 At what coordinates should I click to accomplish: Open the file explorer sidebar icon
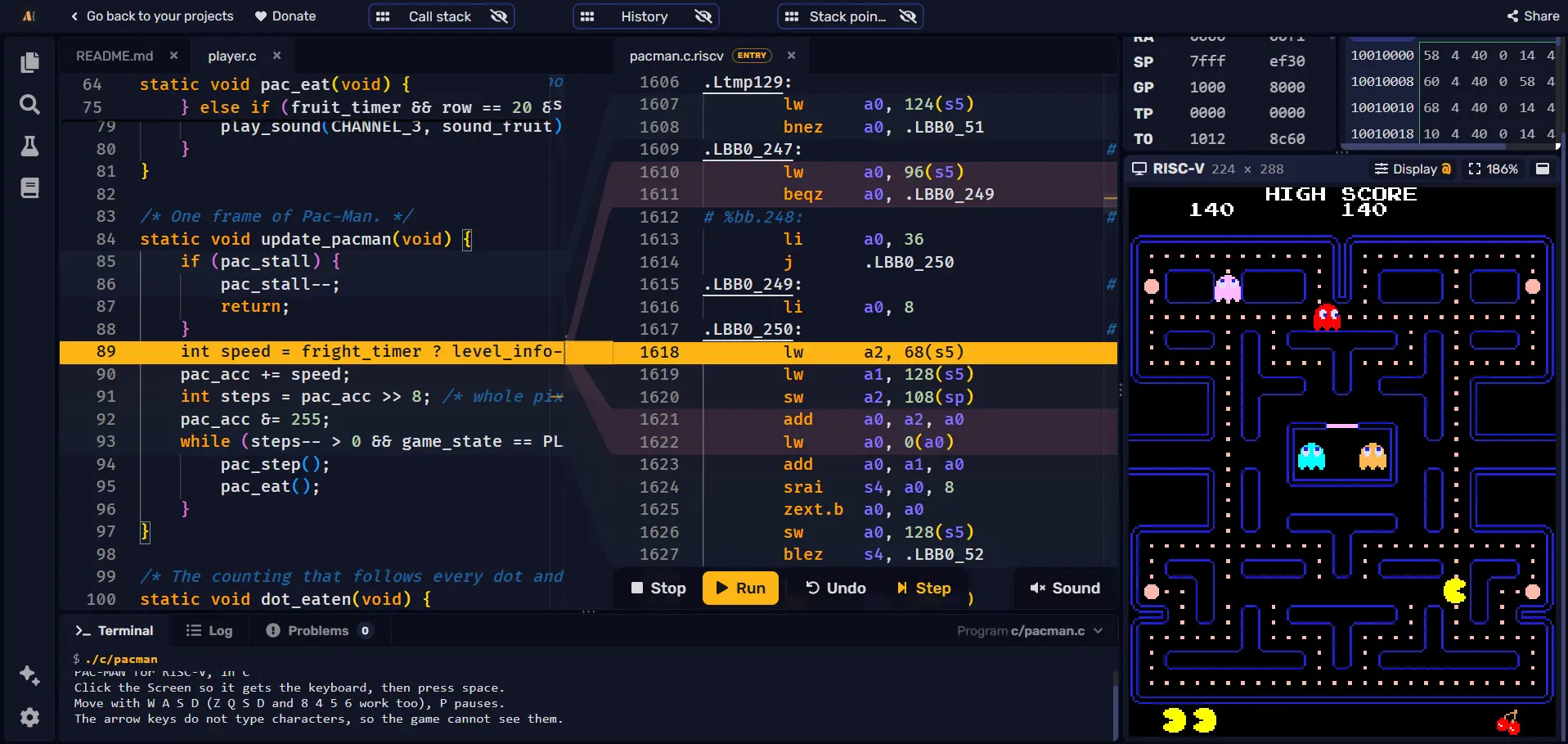pos(29,62)
